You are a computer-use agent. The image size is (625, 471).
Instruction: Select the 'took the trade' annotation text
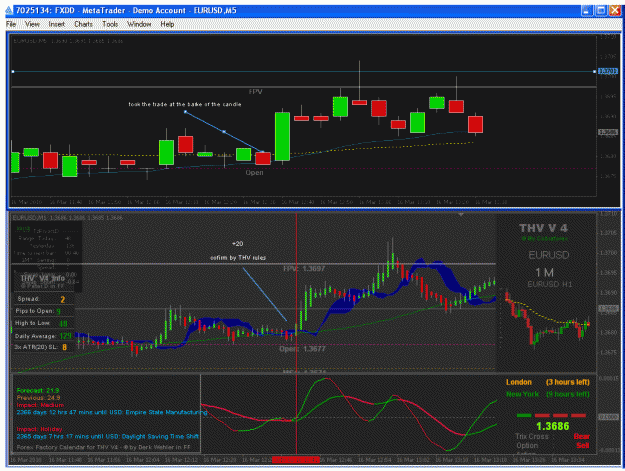[185, 104]
